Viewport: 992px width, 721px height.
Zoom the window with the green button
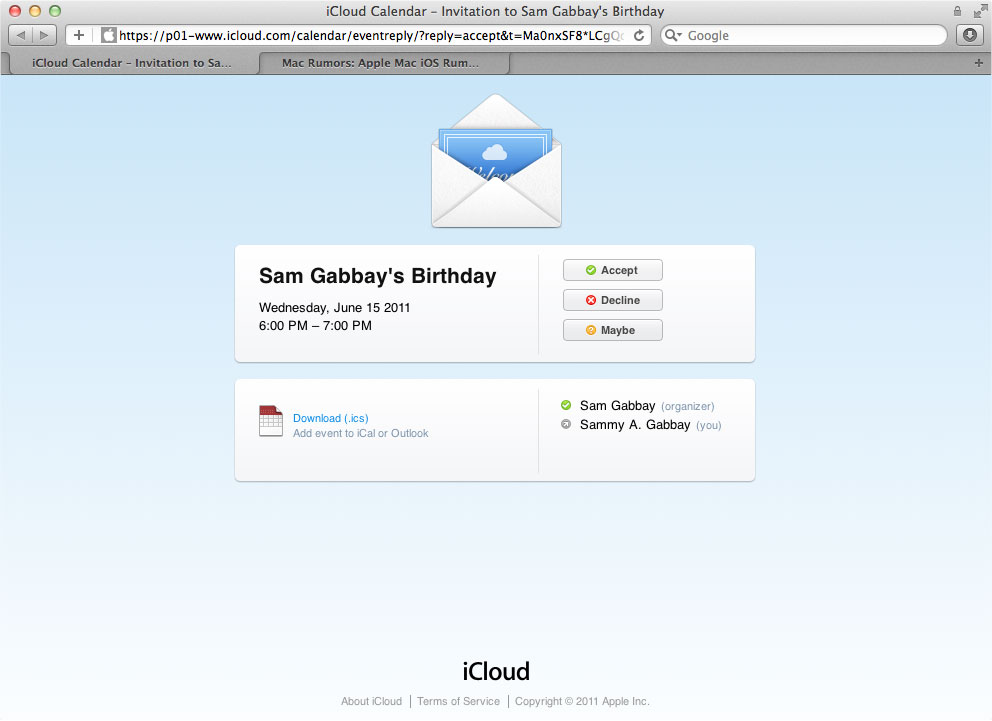pyautogui.click(x=55, y=11)
